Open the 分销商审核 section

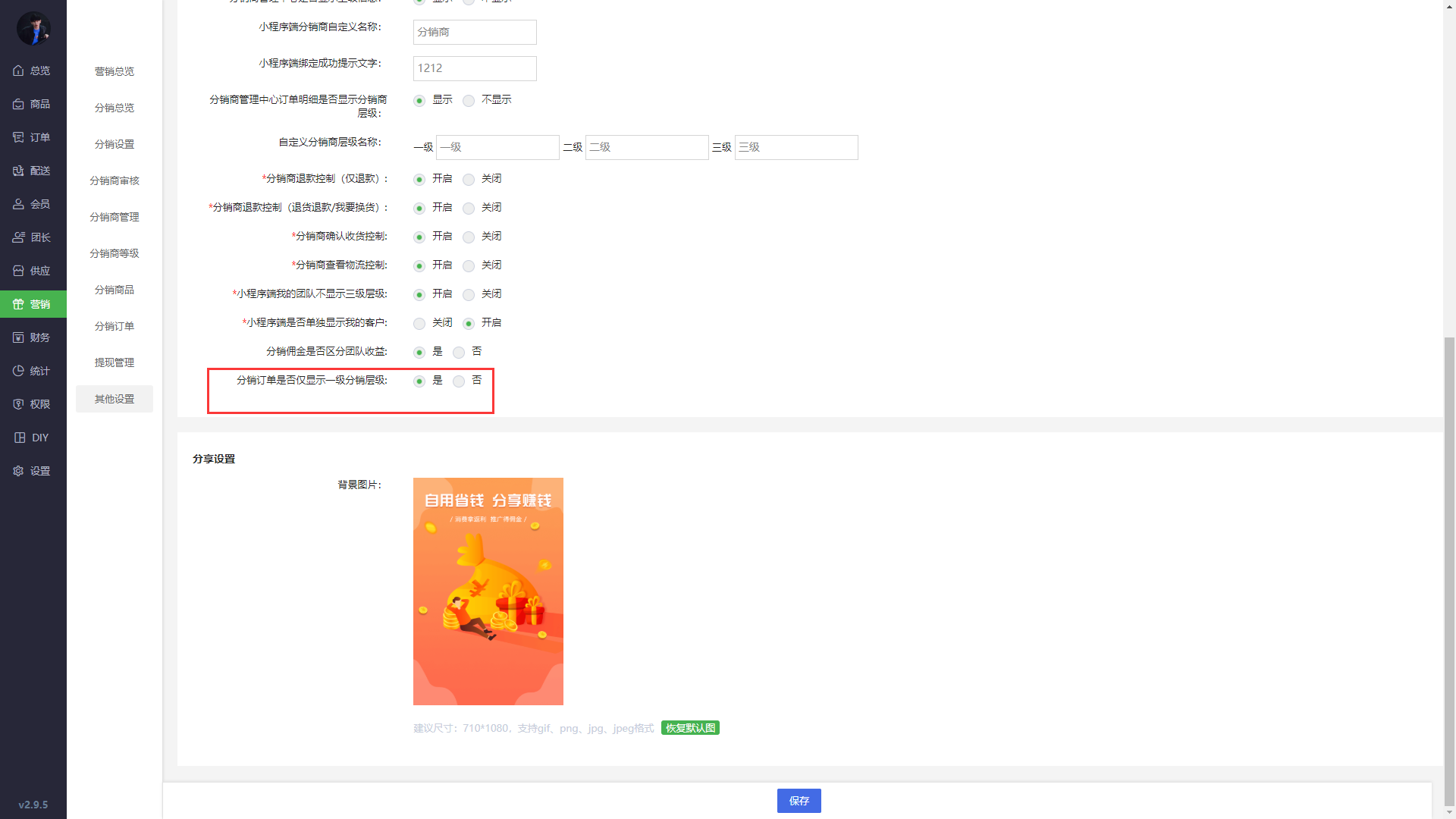click(x=114, y=180)
